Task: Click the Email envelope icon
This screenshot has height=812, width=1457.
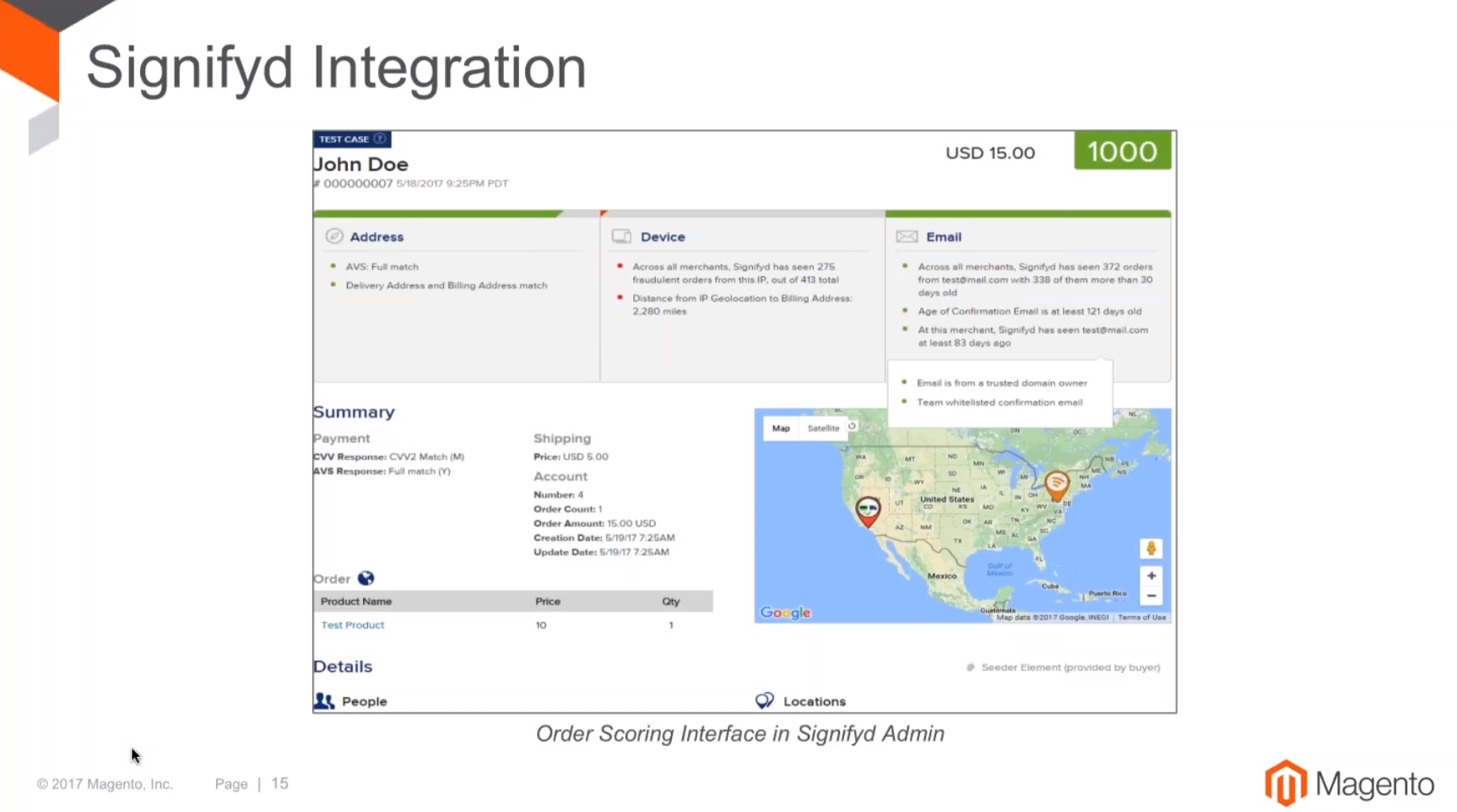Action: pyautogui.click(x=907, y=236)
